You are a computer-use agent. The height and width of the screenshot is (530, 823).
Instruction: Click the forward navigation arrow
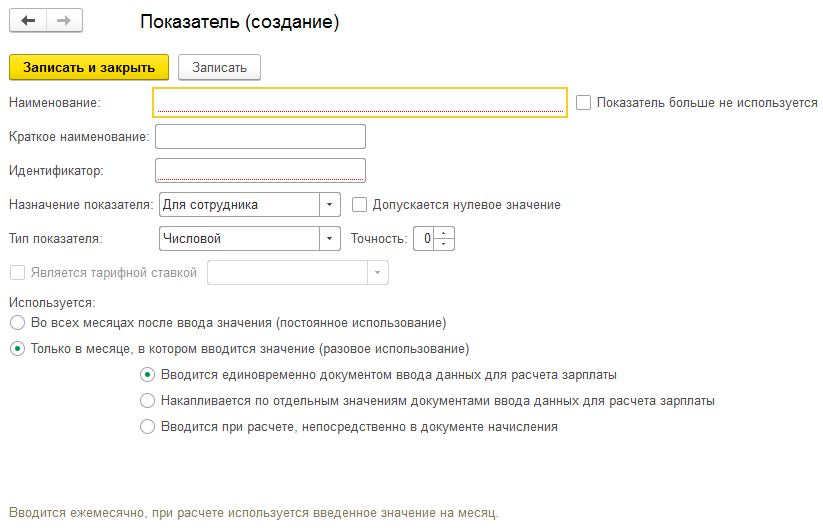point(64,21)
